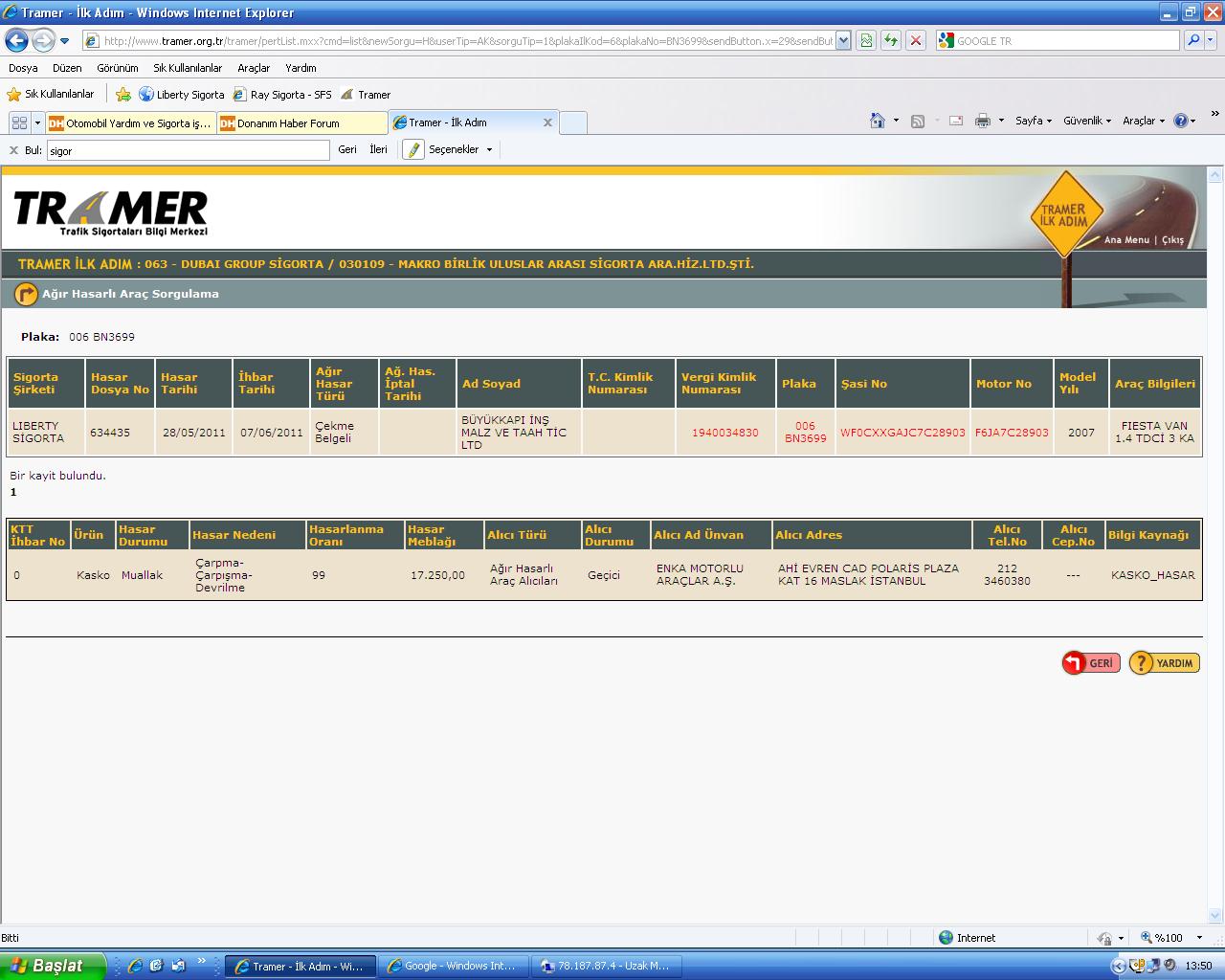This screenshot has width=1225, height=980.
Task: Click the Home page icon
Action: coord(878,121)
